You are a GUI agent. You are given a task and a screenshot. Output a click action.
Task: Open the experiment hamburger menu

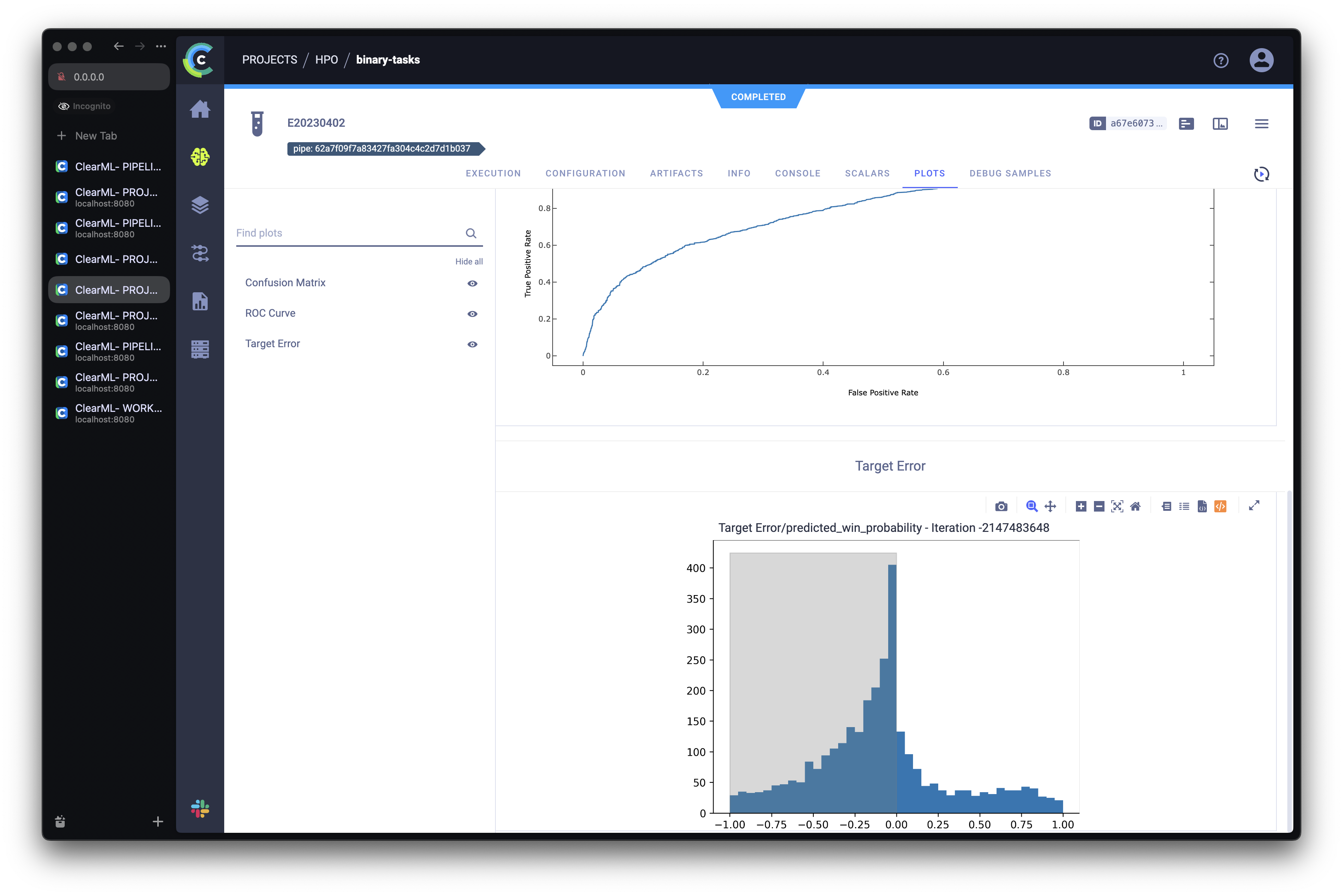point(1261,123)
